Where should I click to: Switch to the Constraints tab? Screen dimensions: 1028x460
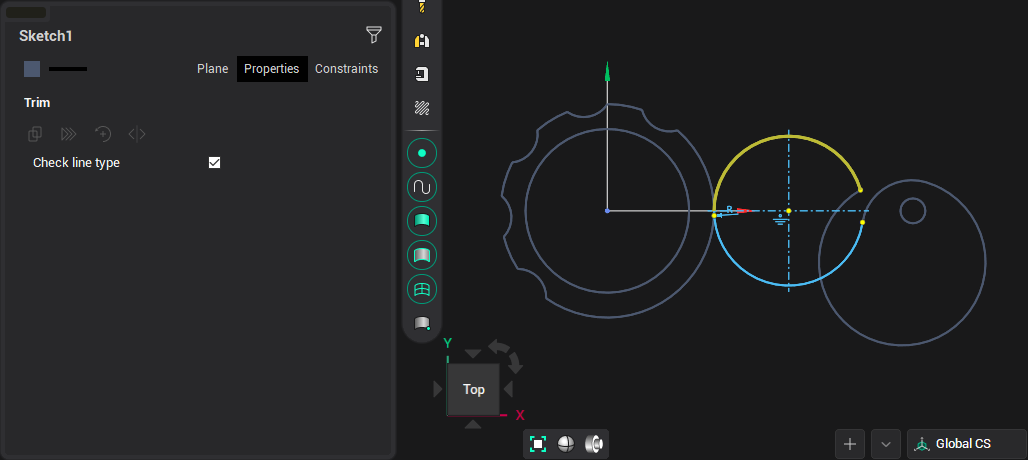pyautogui.click(x=346, y=69)
